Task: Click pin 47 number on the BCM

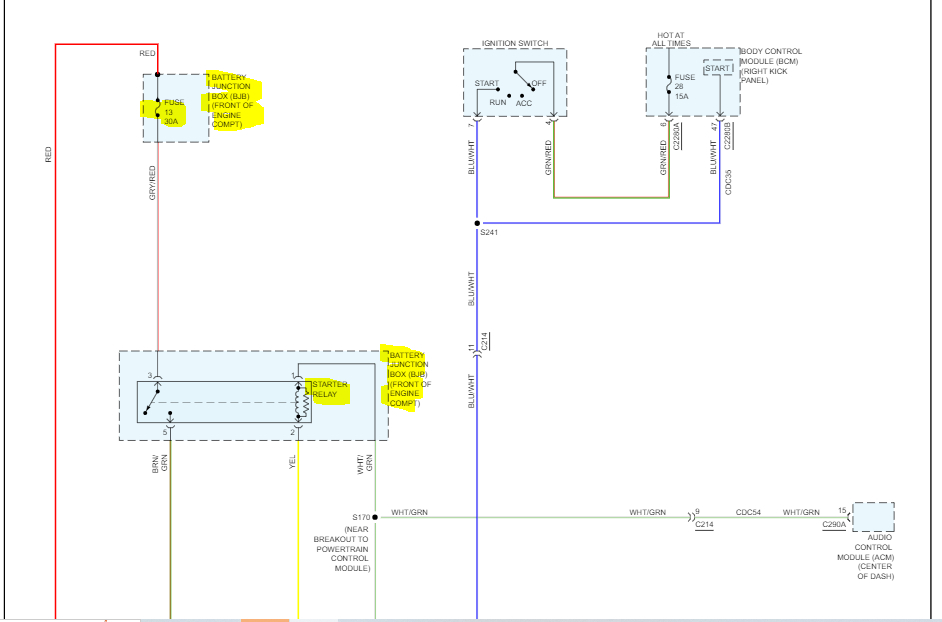Action: [714, 127]
